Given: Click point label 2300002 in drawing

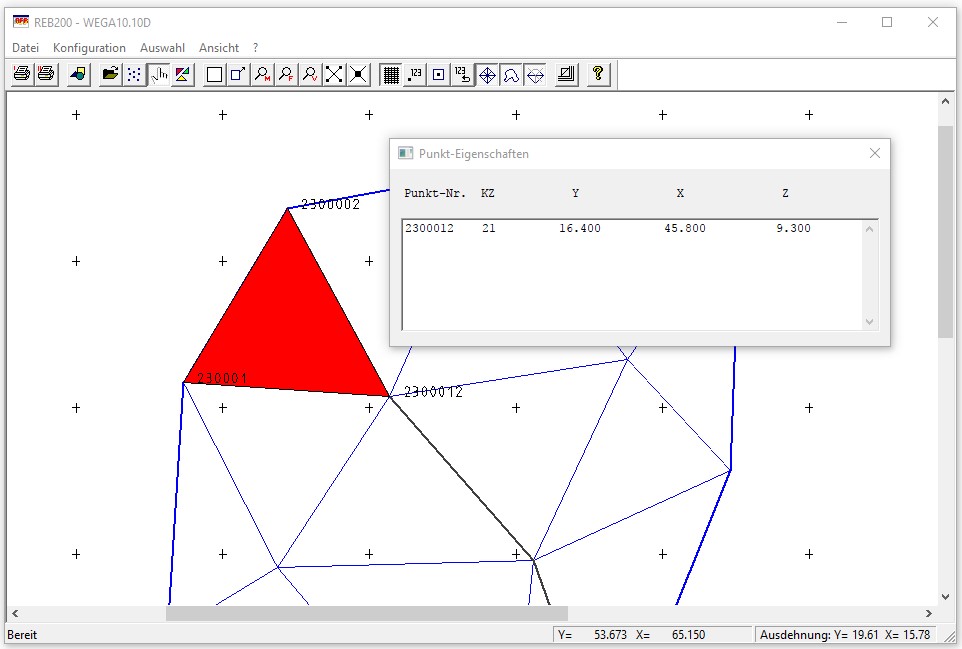Looking at the screenshot, I should click(331, 204).
